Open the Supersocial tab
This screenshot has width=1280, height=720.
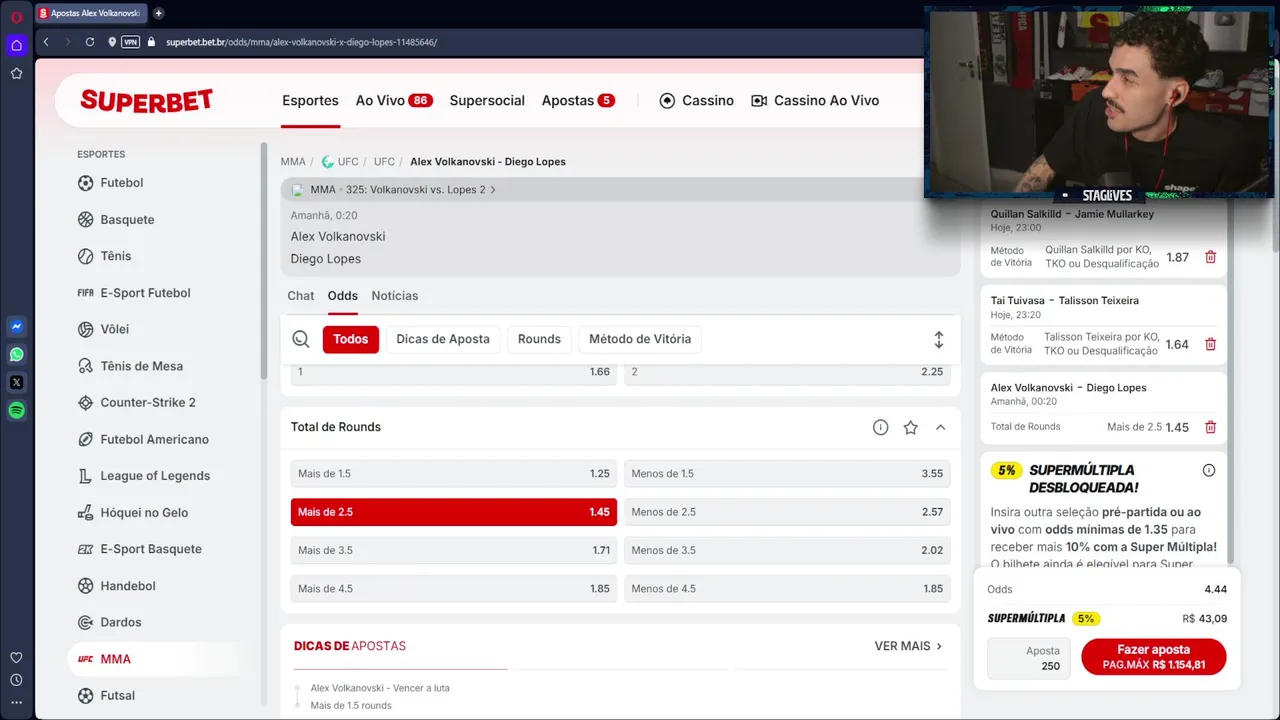click(x=487, y=101)
